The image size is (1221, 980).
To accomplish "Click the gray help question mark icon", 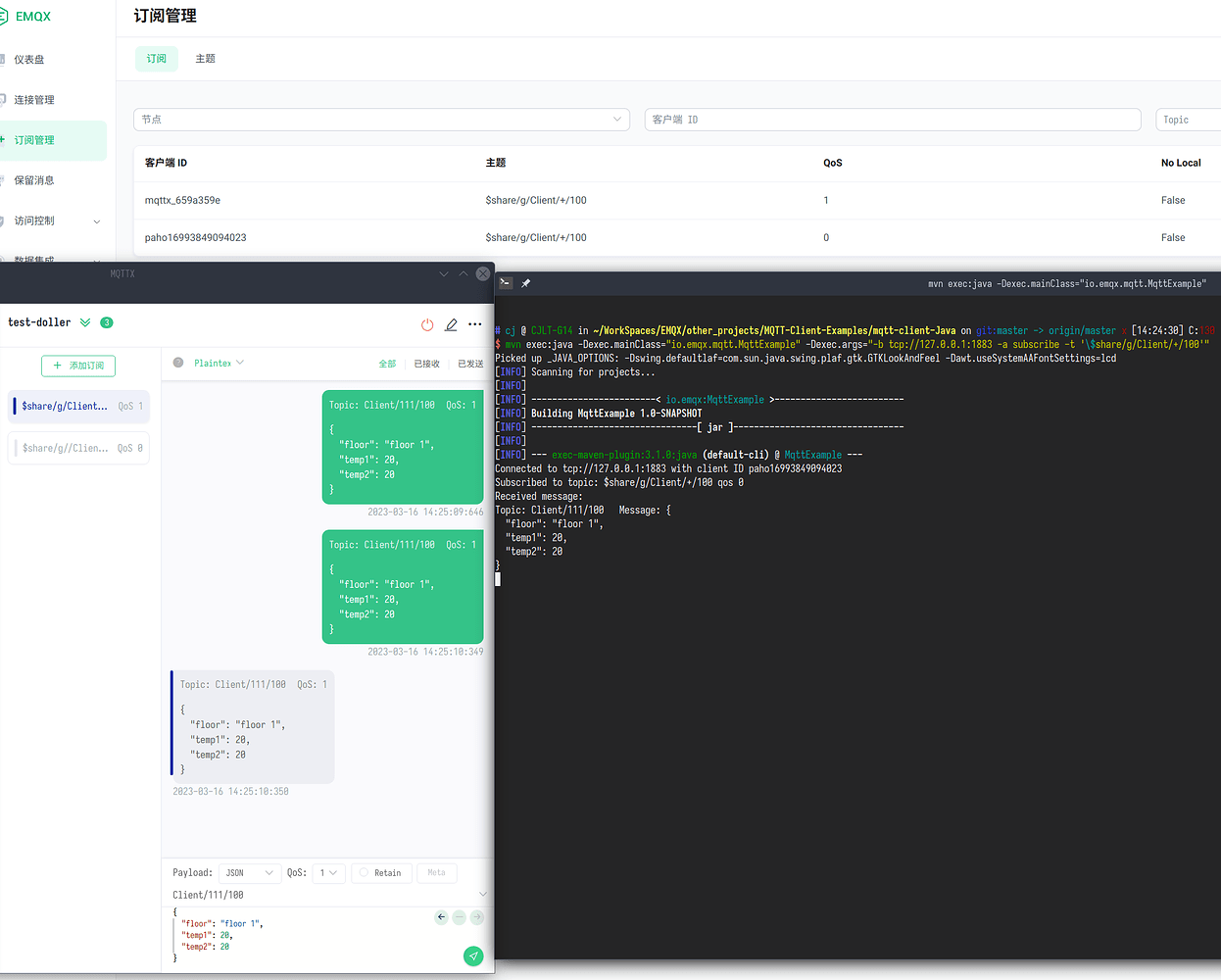I will click(x=178, y=363).
